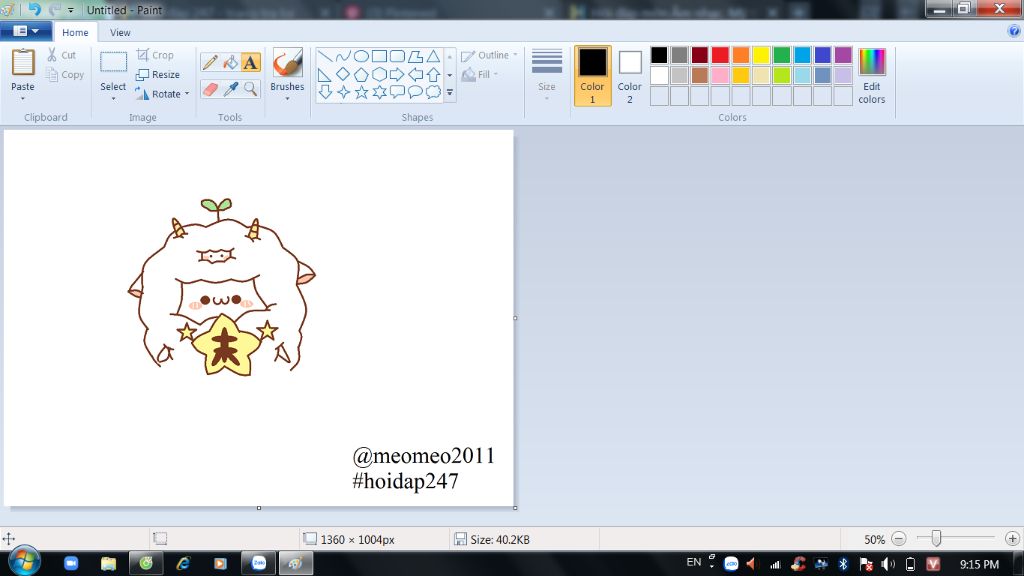Pick the purple color in the palette
The image size is (1024, 576).
(x=843, y=55)
